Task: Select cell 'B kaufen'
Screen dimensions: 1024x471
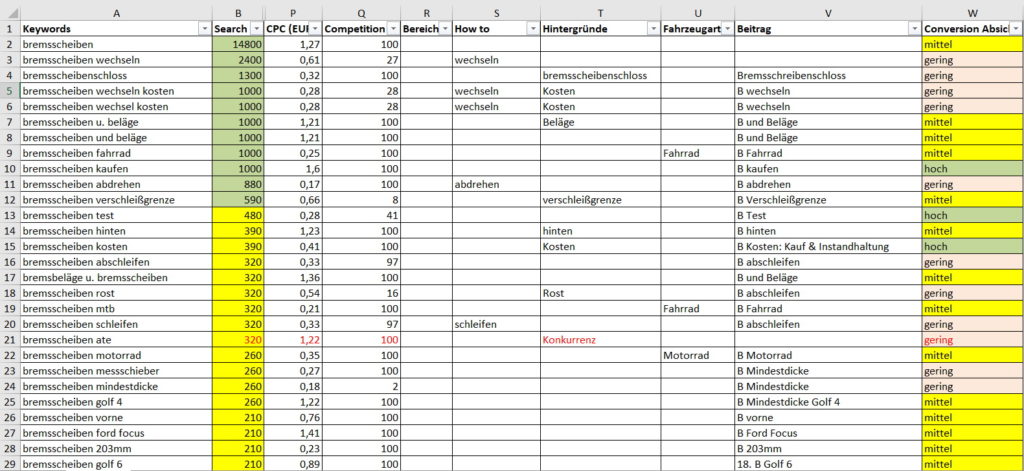Action: coord(828,169)
